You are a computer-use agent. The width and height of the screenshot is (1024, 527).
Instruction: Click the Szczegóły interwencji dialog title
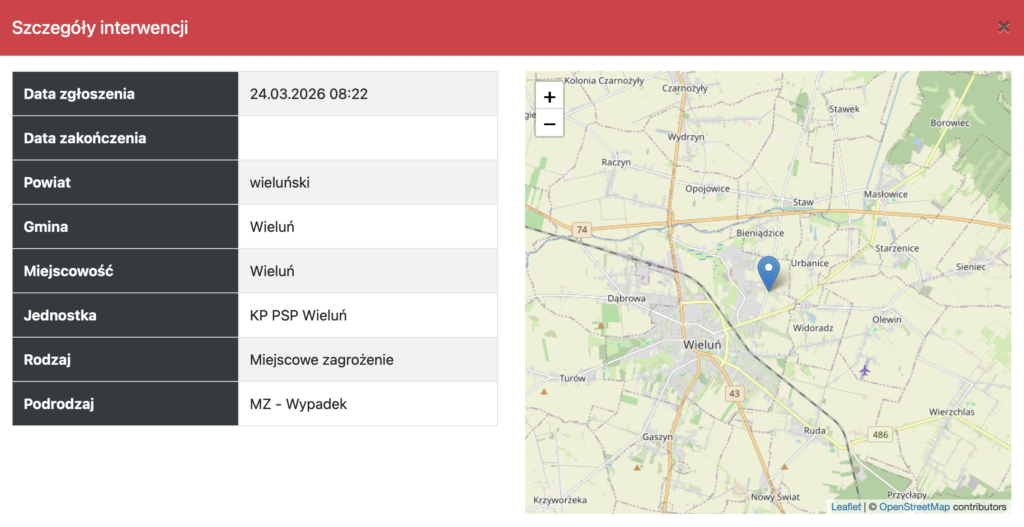[100, 28]
